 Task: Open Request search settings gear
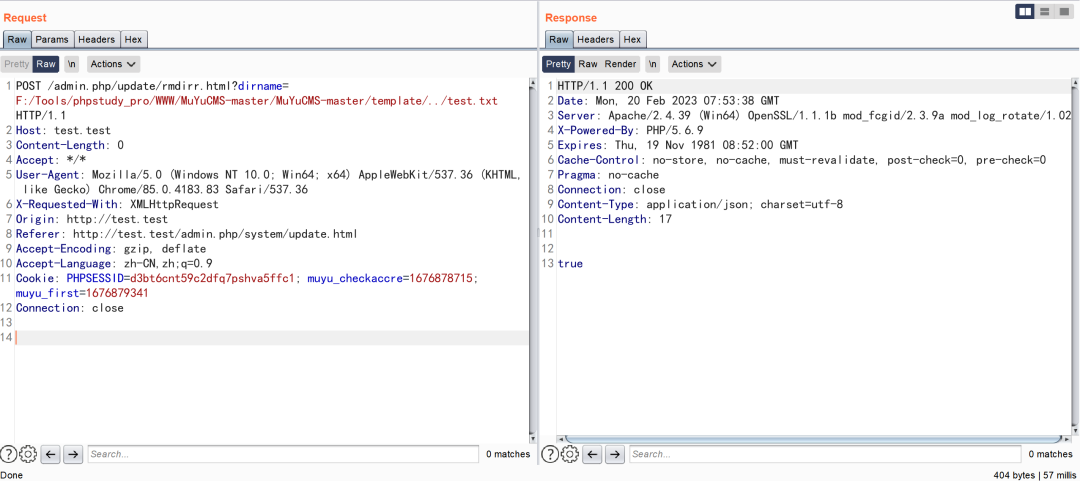coord(28,454)
